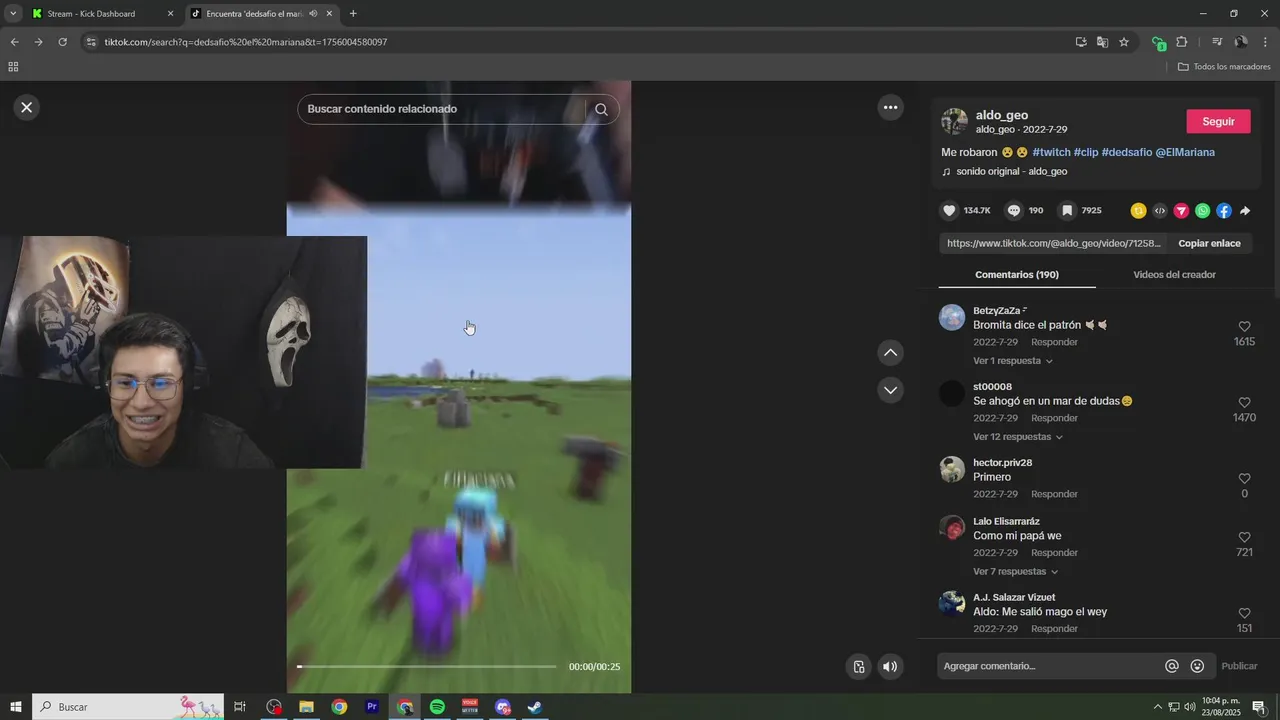Toggle the auto-scroll button beside volume
Viewport: 1280px width, 720px height.
(858, 667)
